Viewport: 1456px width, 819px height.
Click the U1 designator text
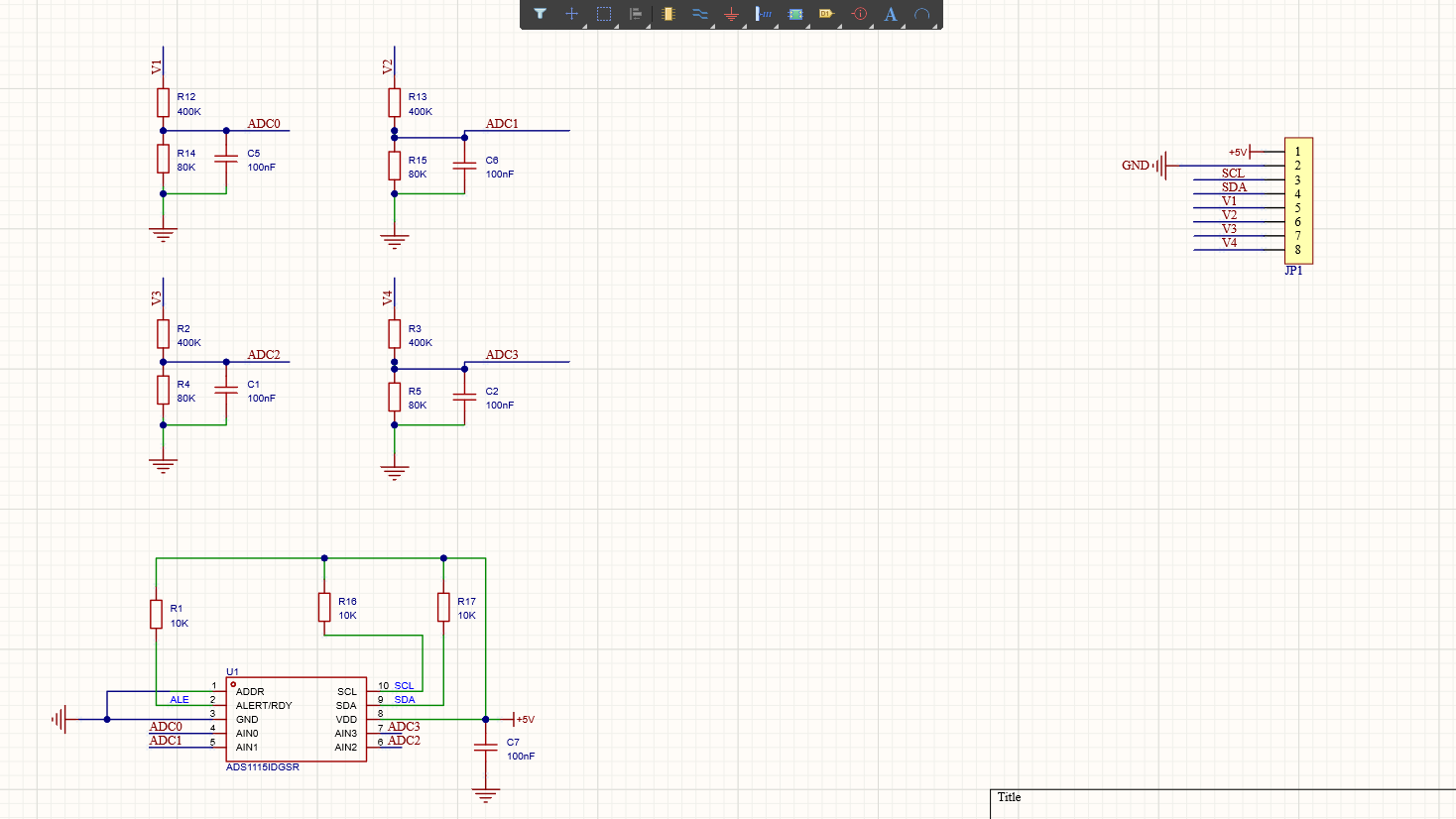point(232,672)
